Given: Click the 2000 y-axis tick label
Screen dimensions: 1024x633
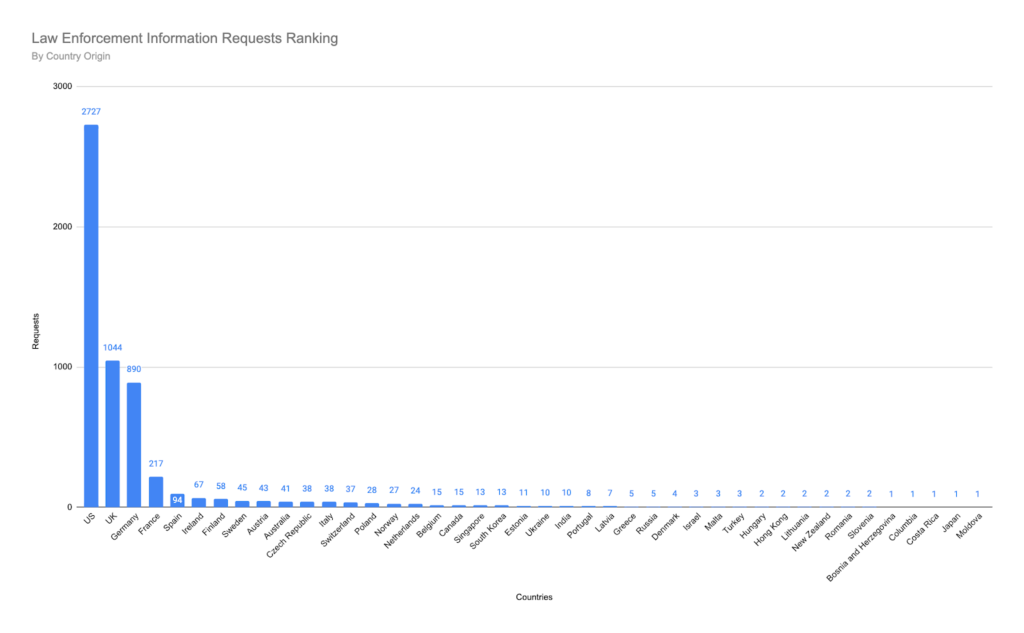Looking at the screenshot, I should click(62, 227).
